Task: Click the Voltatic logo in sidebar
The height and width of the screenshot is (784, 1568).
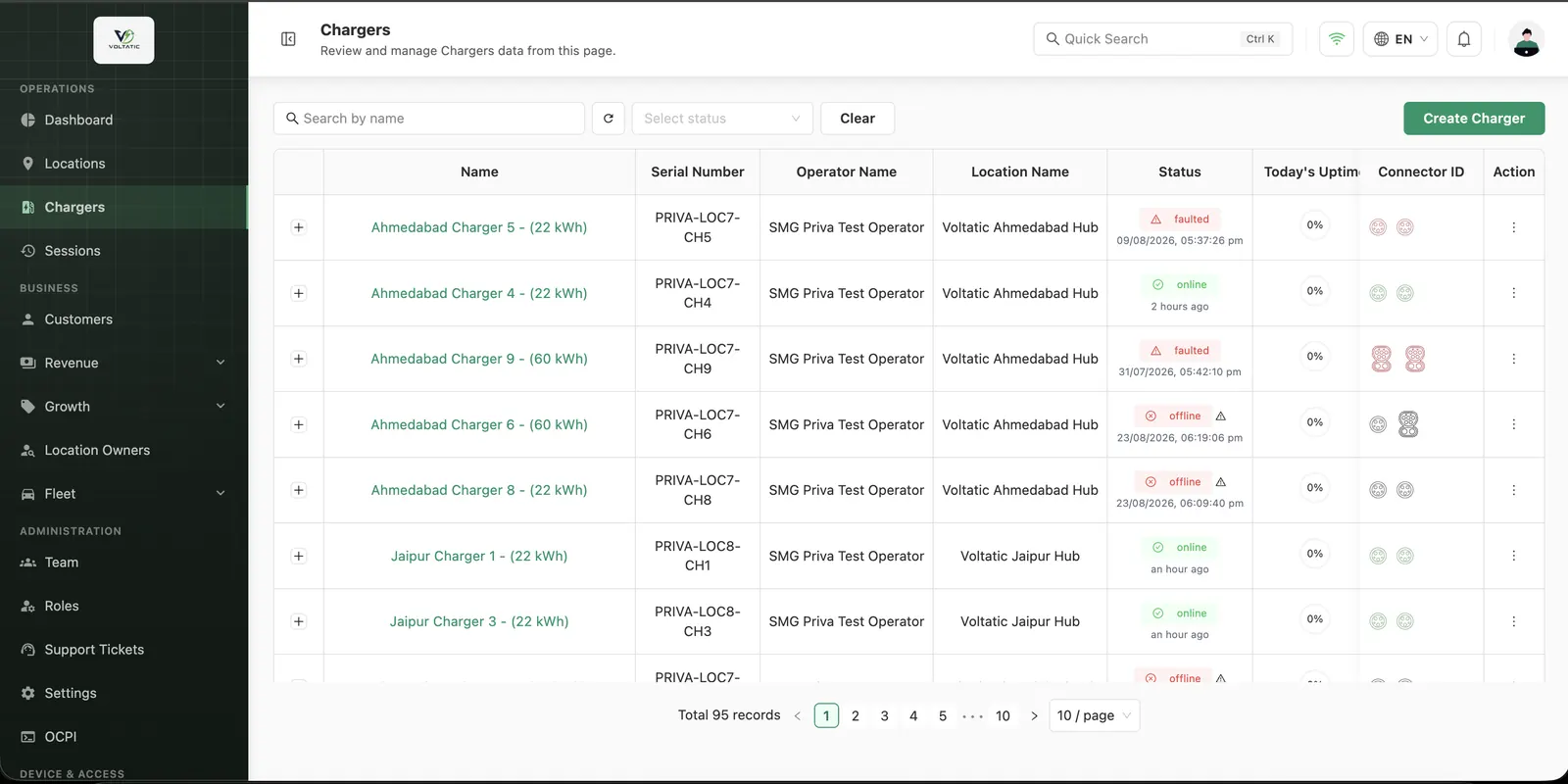Action: point(123,40)
